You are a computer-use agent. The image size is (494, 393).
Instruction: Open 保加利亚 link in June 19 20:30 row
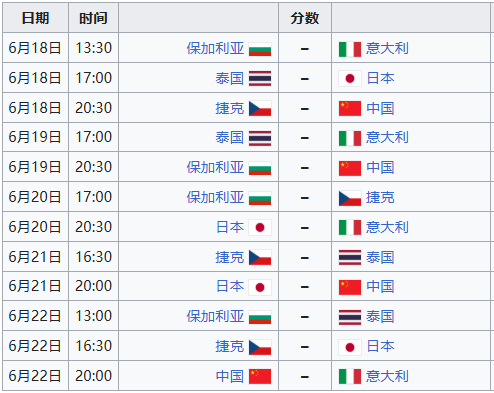[215, 167]
